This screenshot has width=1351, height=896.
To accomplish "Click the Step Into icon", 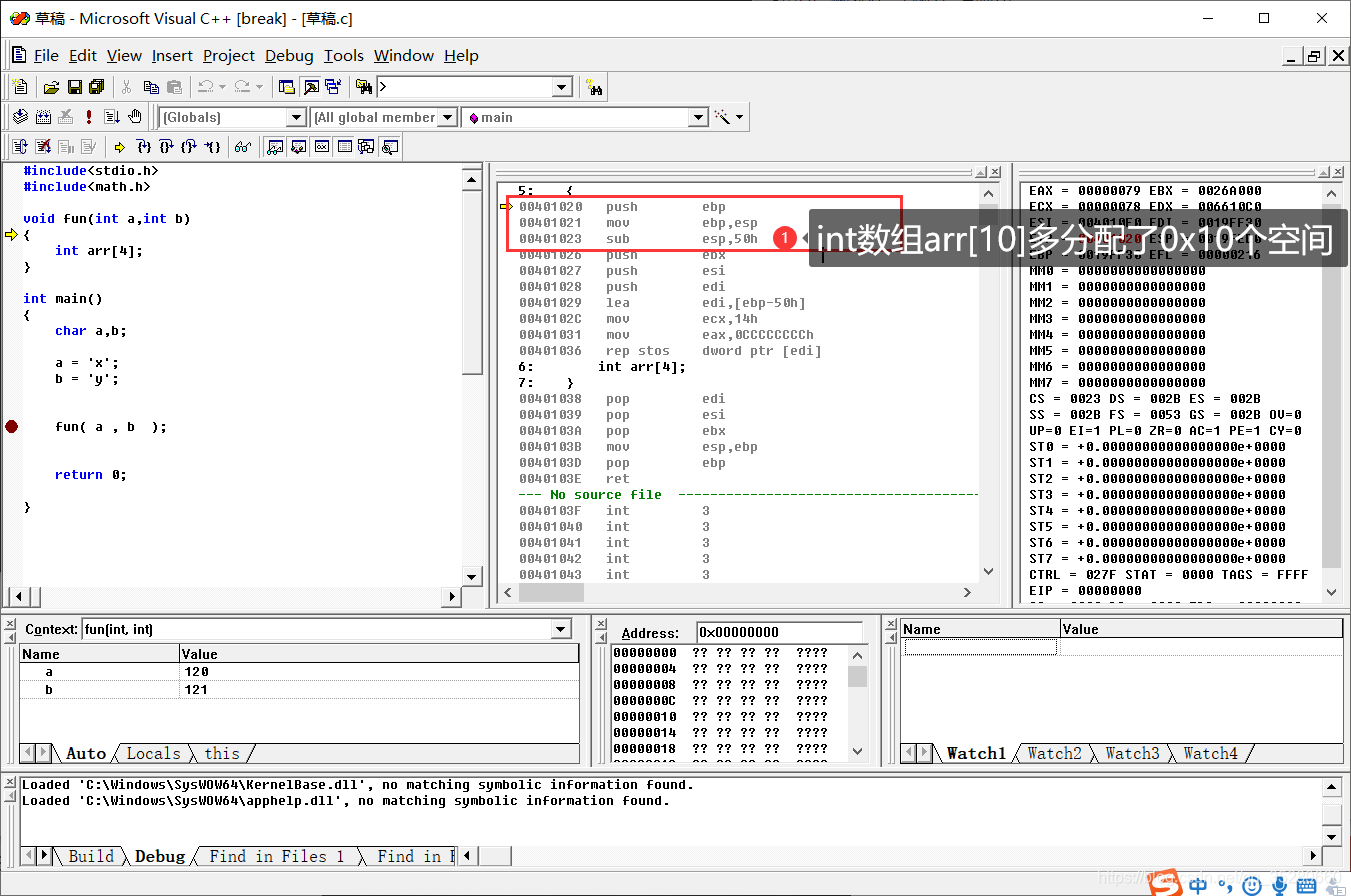I will [x=143, y=147].
